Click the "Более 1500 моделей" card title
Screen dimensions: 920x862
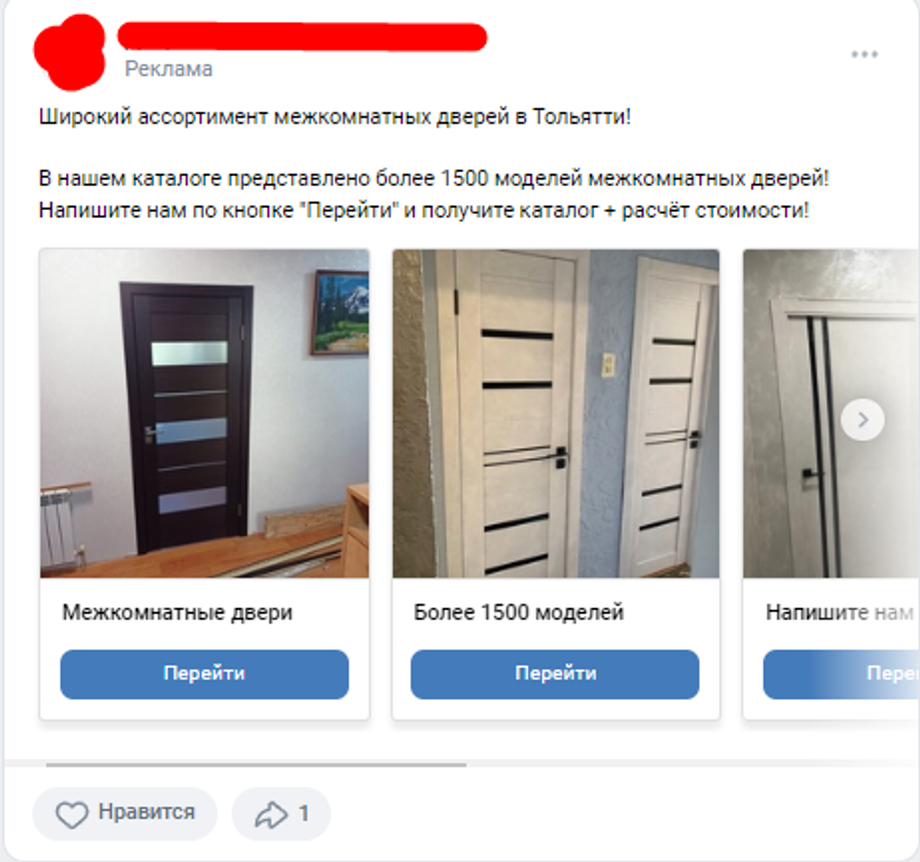coord(519,613)
